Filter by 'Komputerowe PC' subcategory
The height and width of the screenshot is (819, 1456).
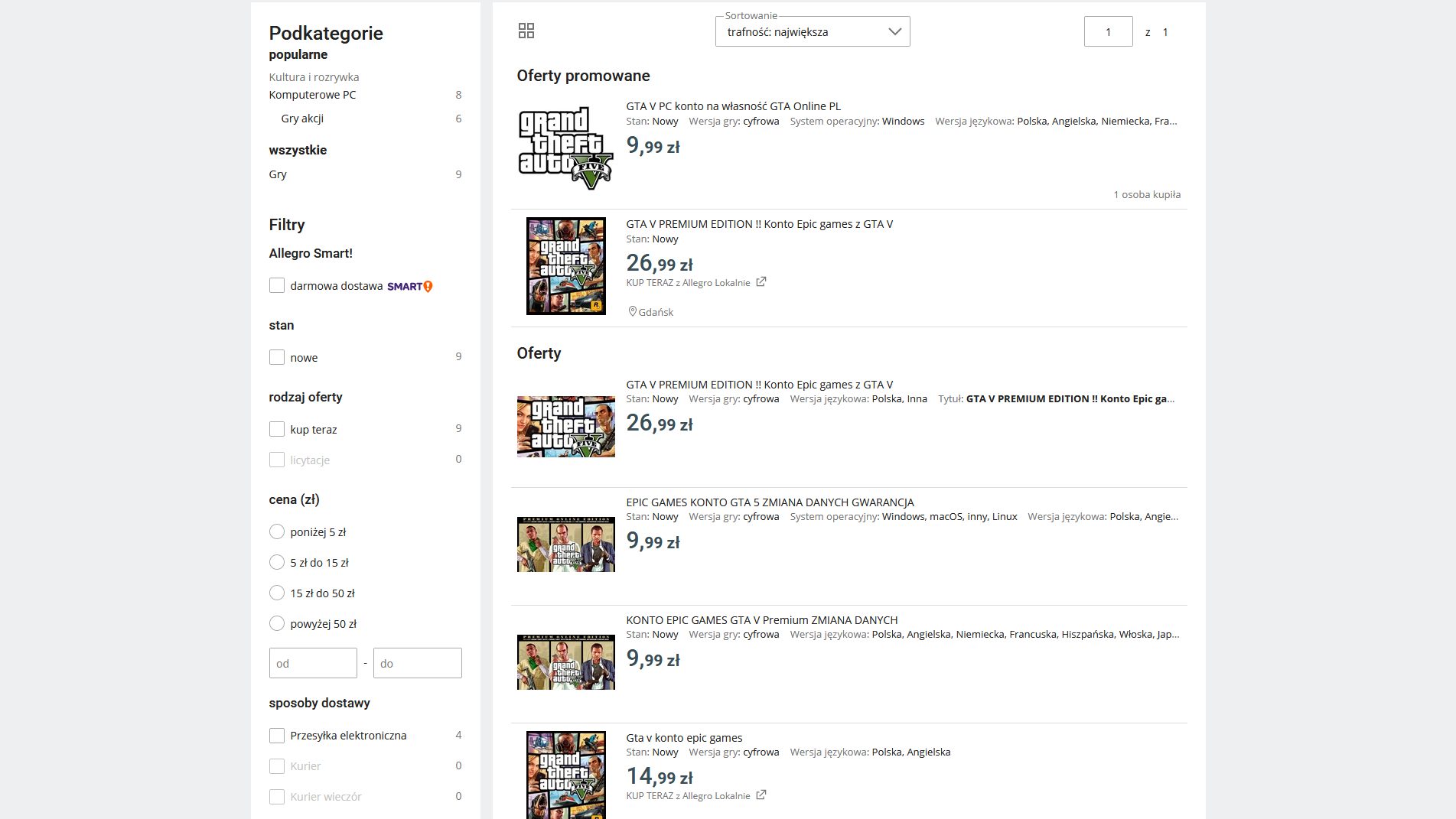(x=312, y=95)
